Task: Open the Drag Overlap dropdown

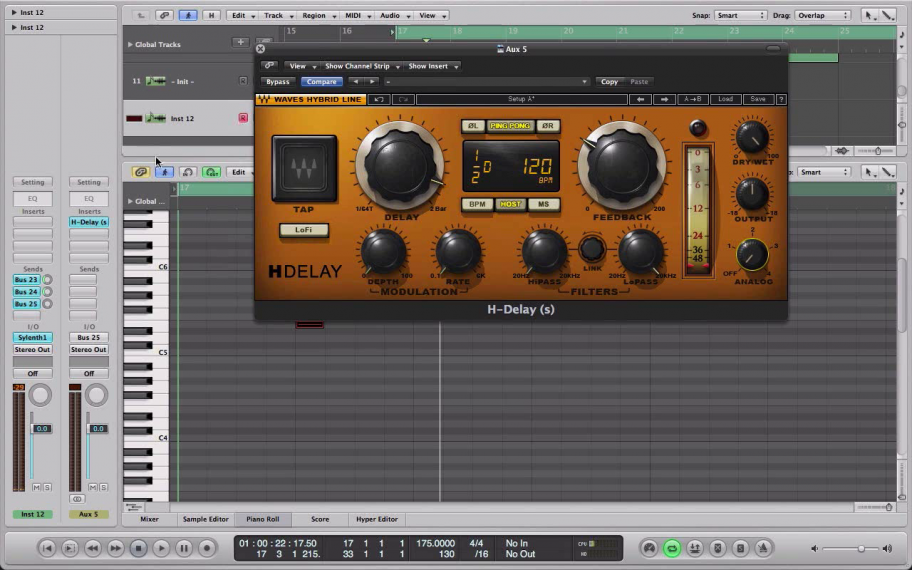Action: [823, 16]
